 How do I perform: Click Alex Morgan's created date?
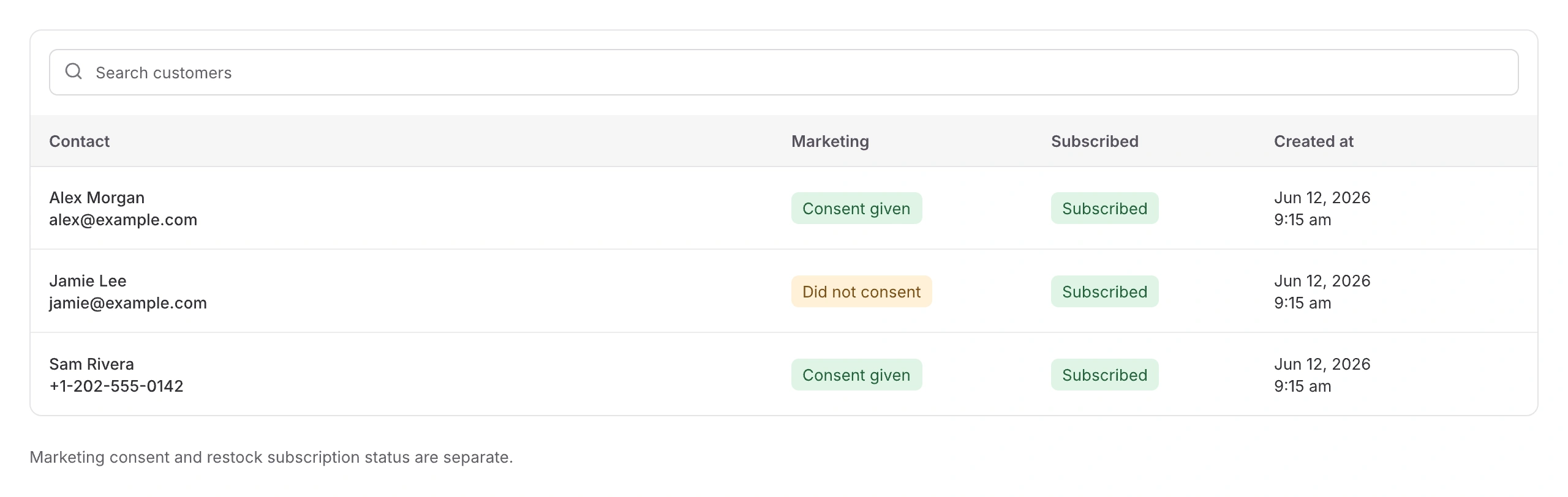point(1322,209)
